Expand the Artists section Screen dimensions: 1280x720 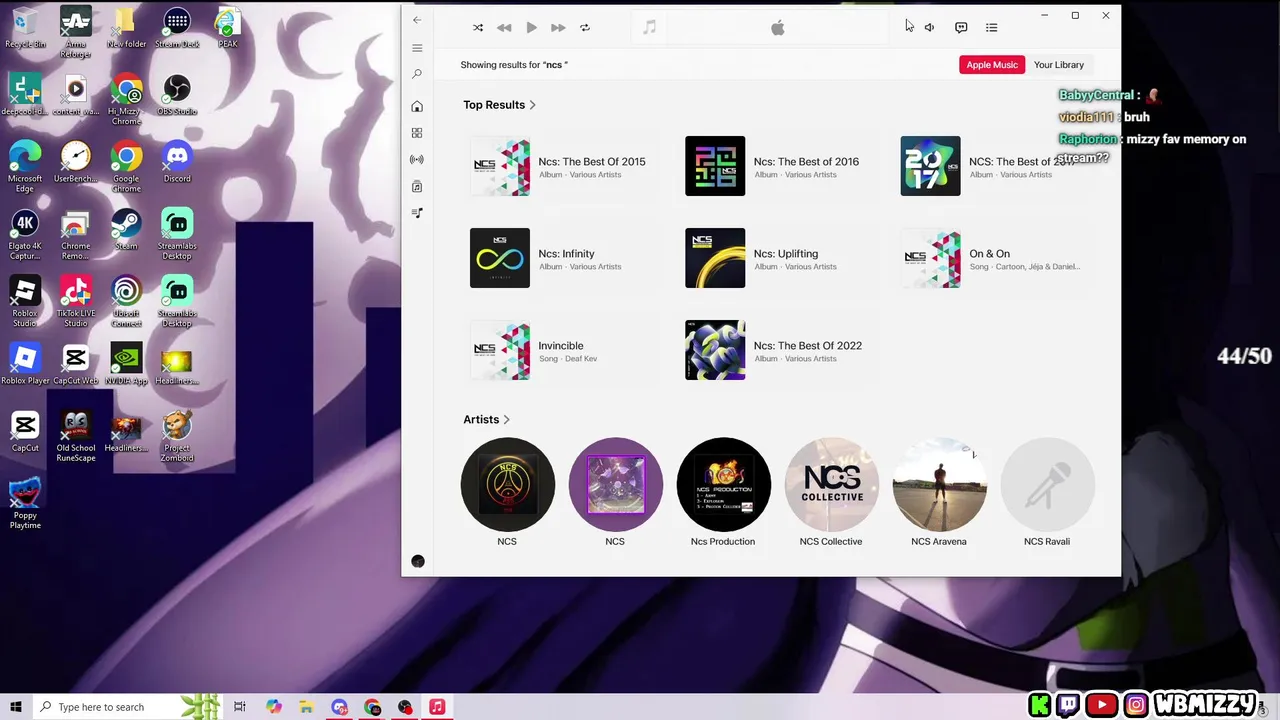pos(486,420)
